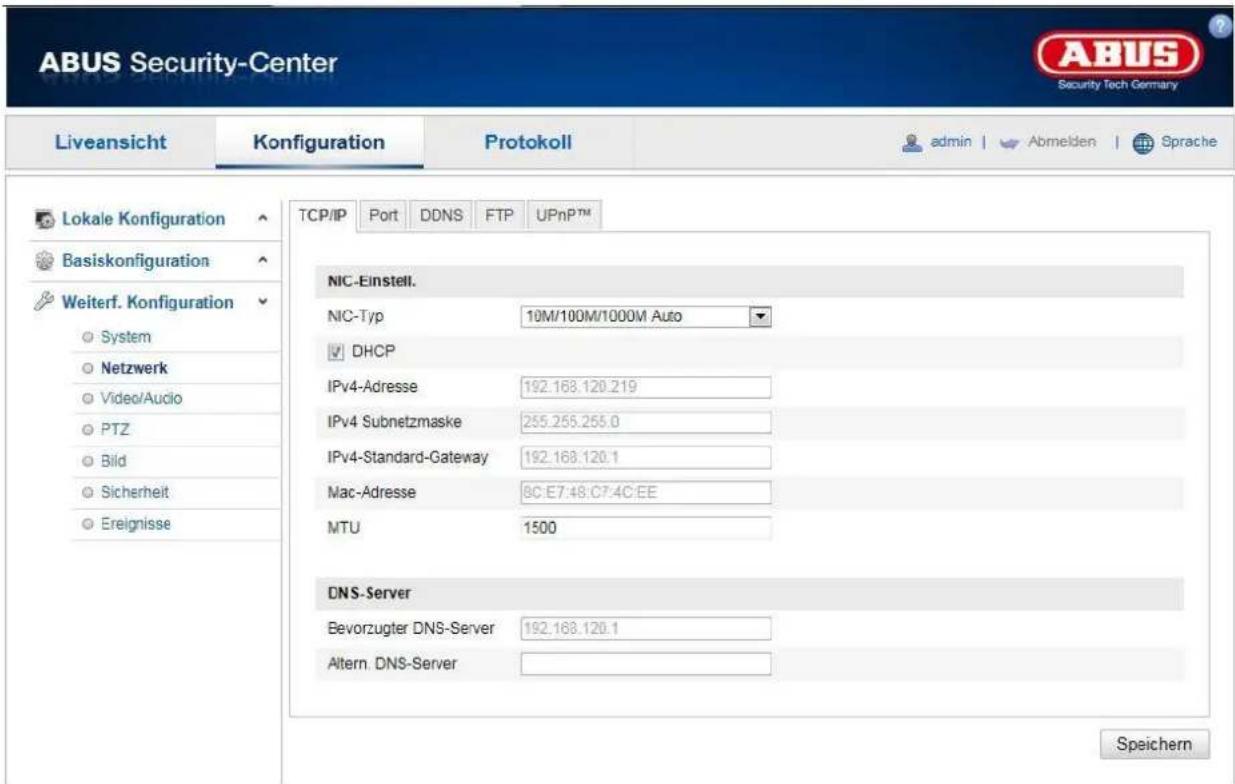The width and height of the screenshot is (1235, 784).
Task: Open System in the sidebar
Action: [126, 337]
